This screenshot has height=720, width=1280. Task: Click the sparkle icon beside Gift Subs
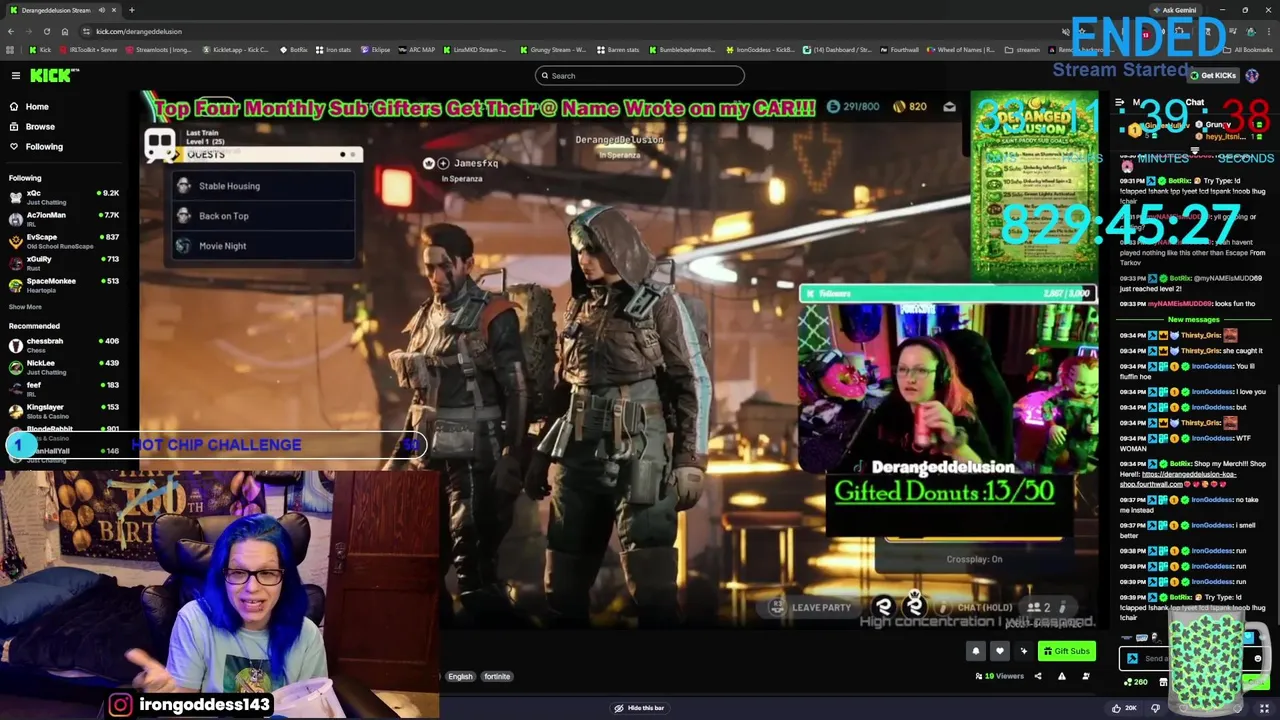1023,651
